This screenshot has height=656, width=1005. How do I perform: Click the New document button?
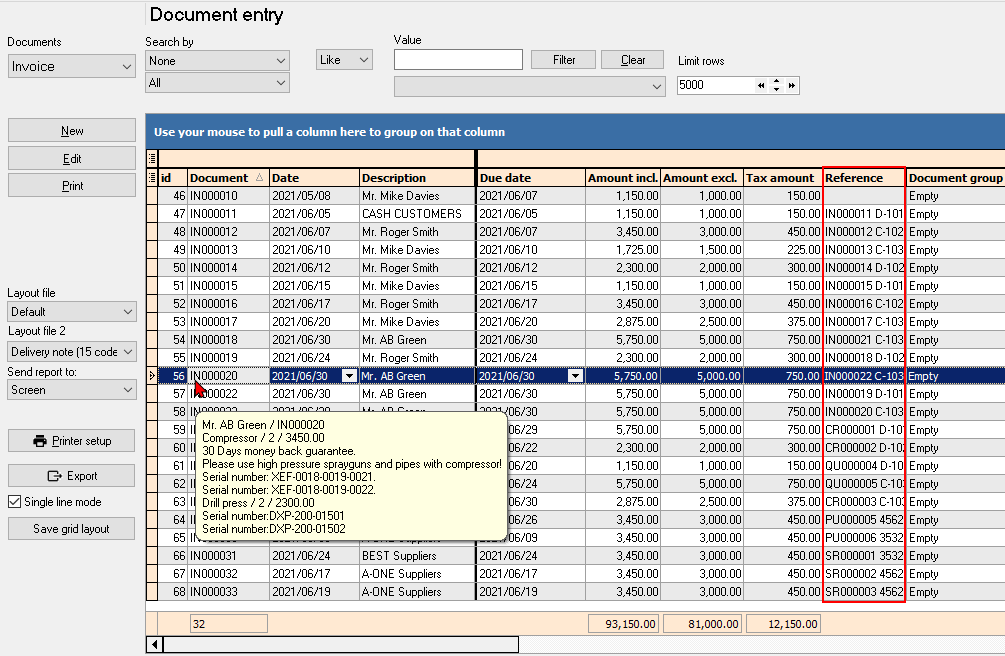[x=72, y=130]
